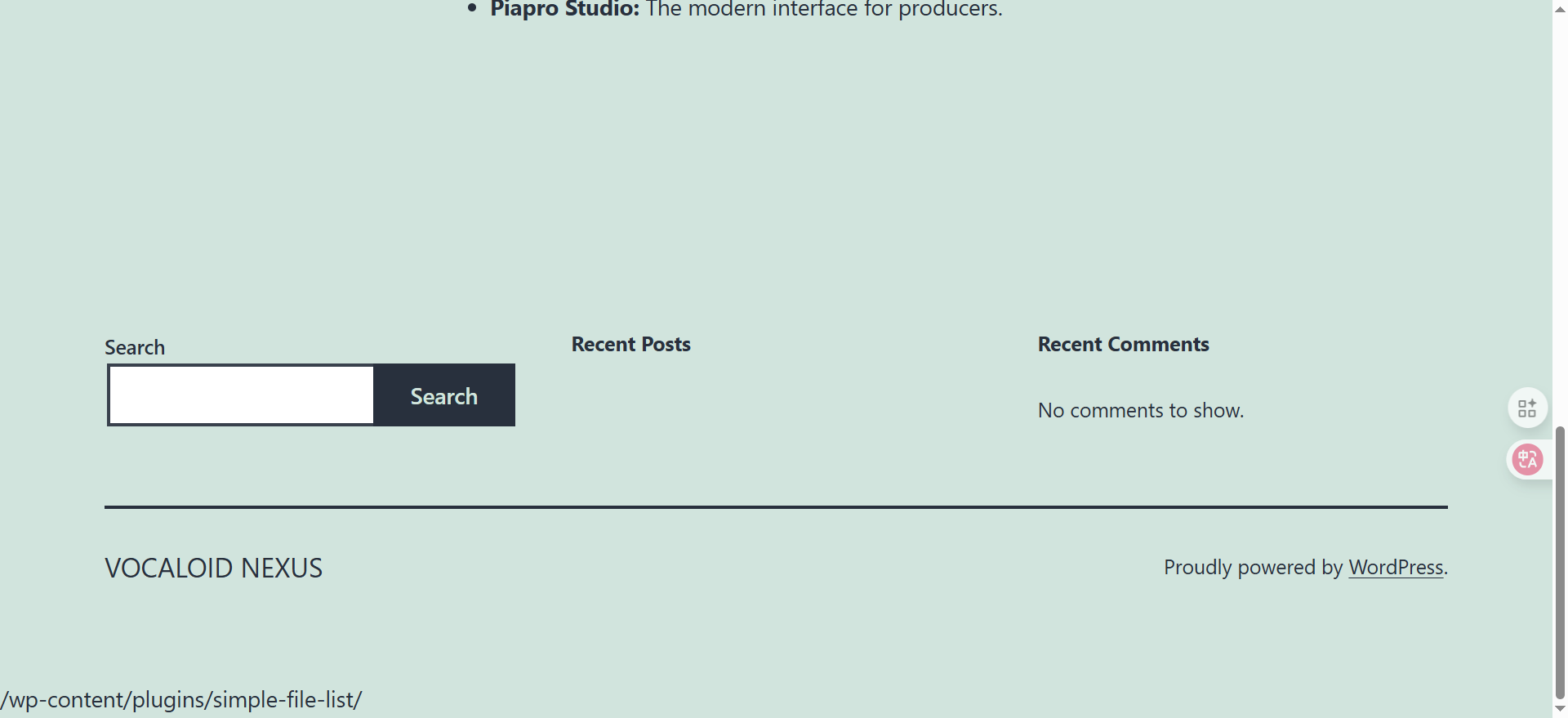Click the scrollbar down arrow
This screenshot has width=1568, height=718.
pos(1560,709)
